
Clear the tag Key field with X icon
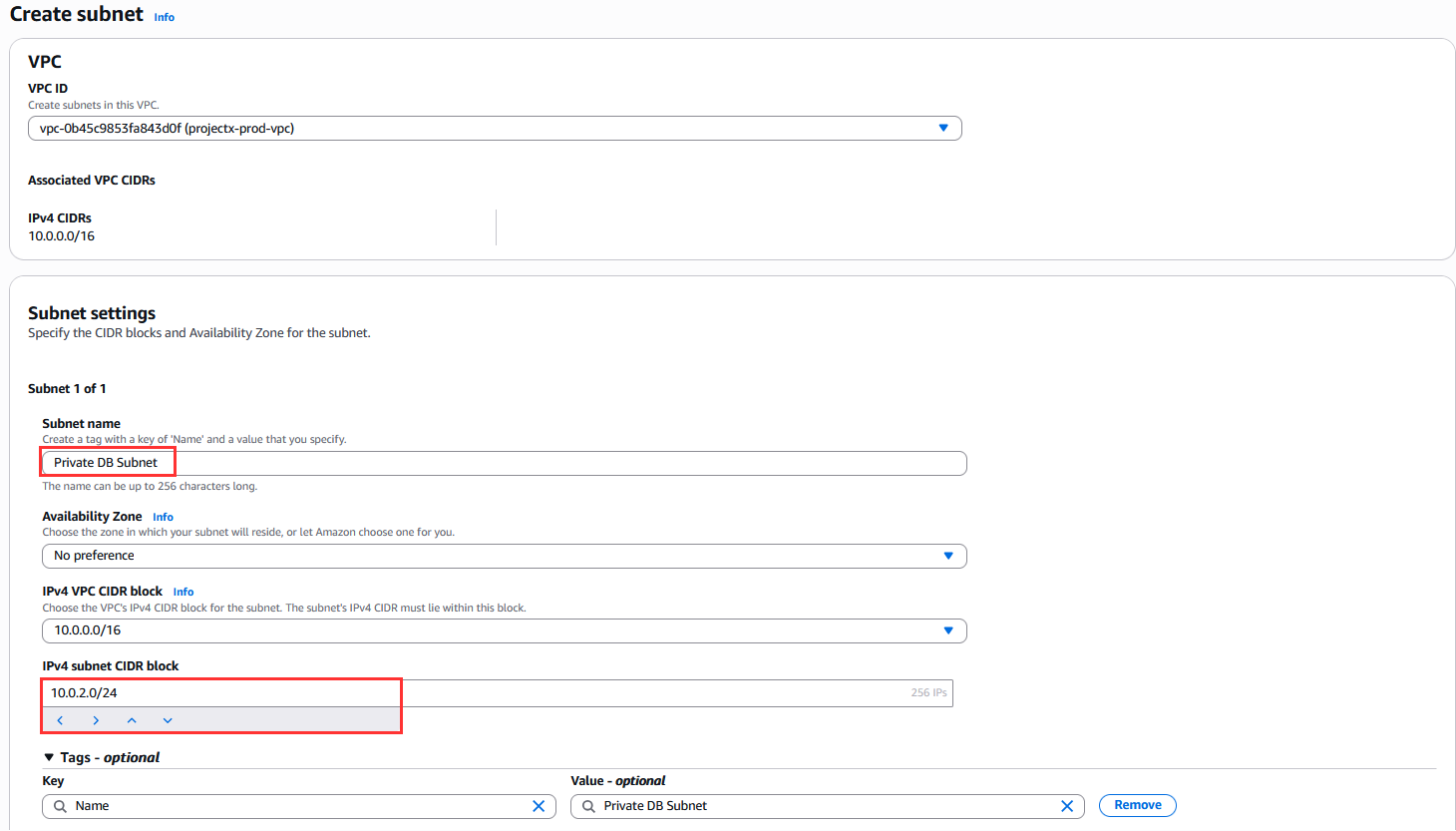[539, 806]
